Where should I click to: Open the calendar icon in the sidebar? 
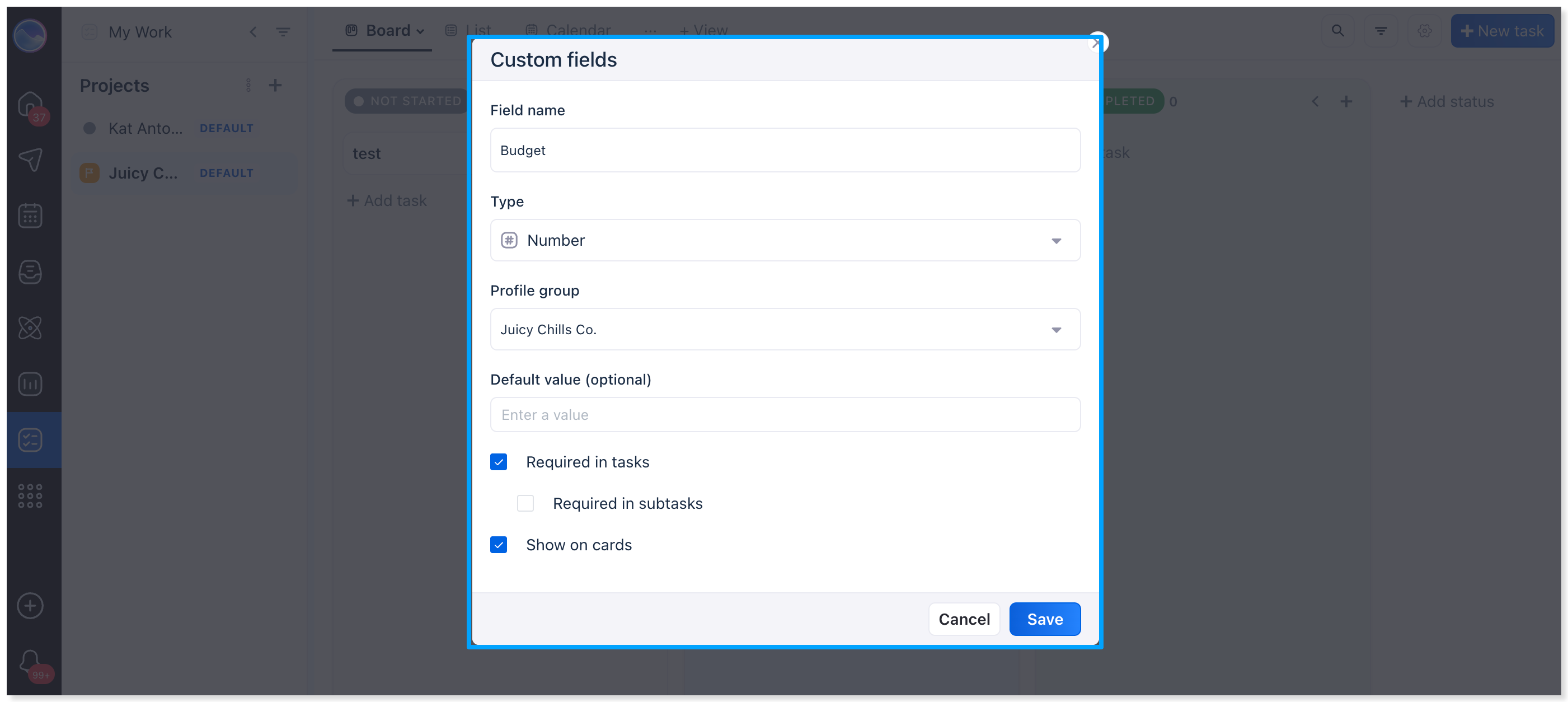pyautogui.click(x=30, y=216)
